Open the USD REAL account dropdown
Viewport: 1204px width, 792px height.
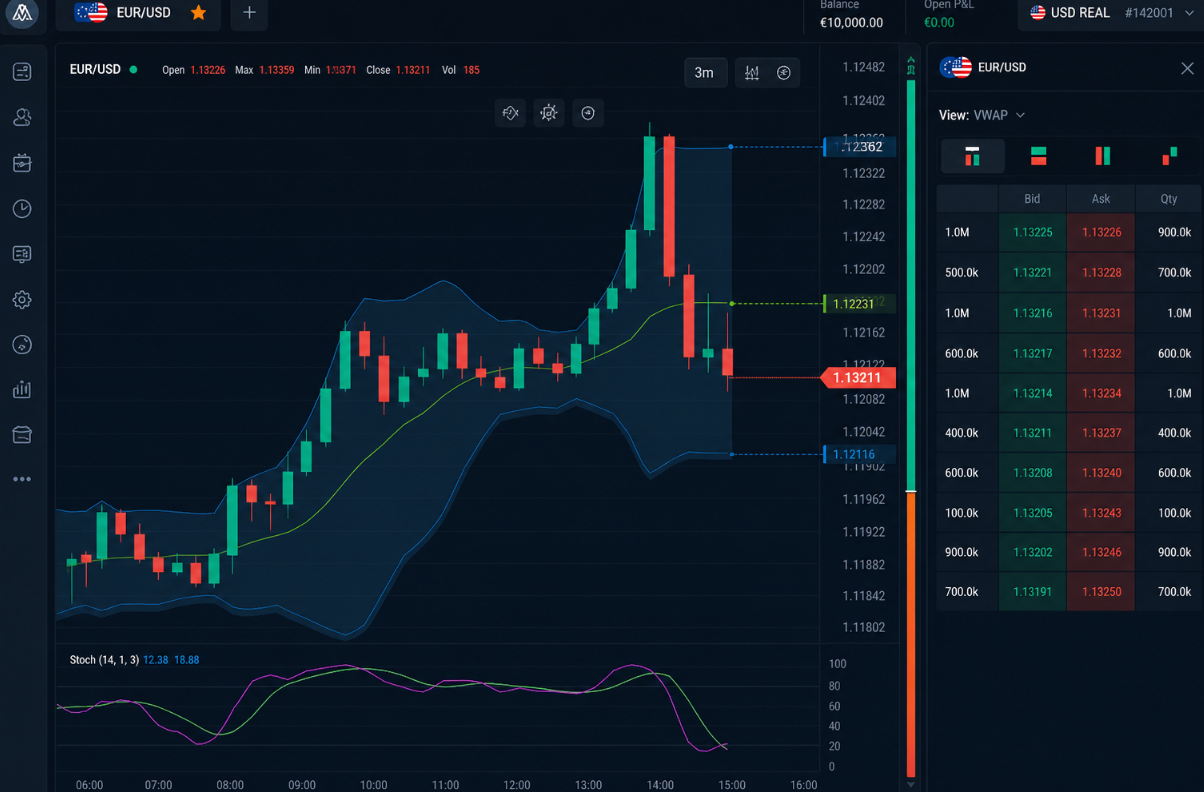1110,13
